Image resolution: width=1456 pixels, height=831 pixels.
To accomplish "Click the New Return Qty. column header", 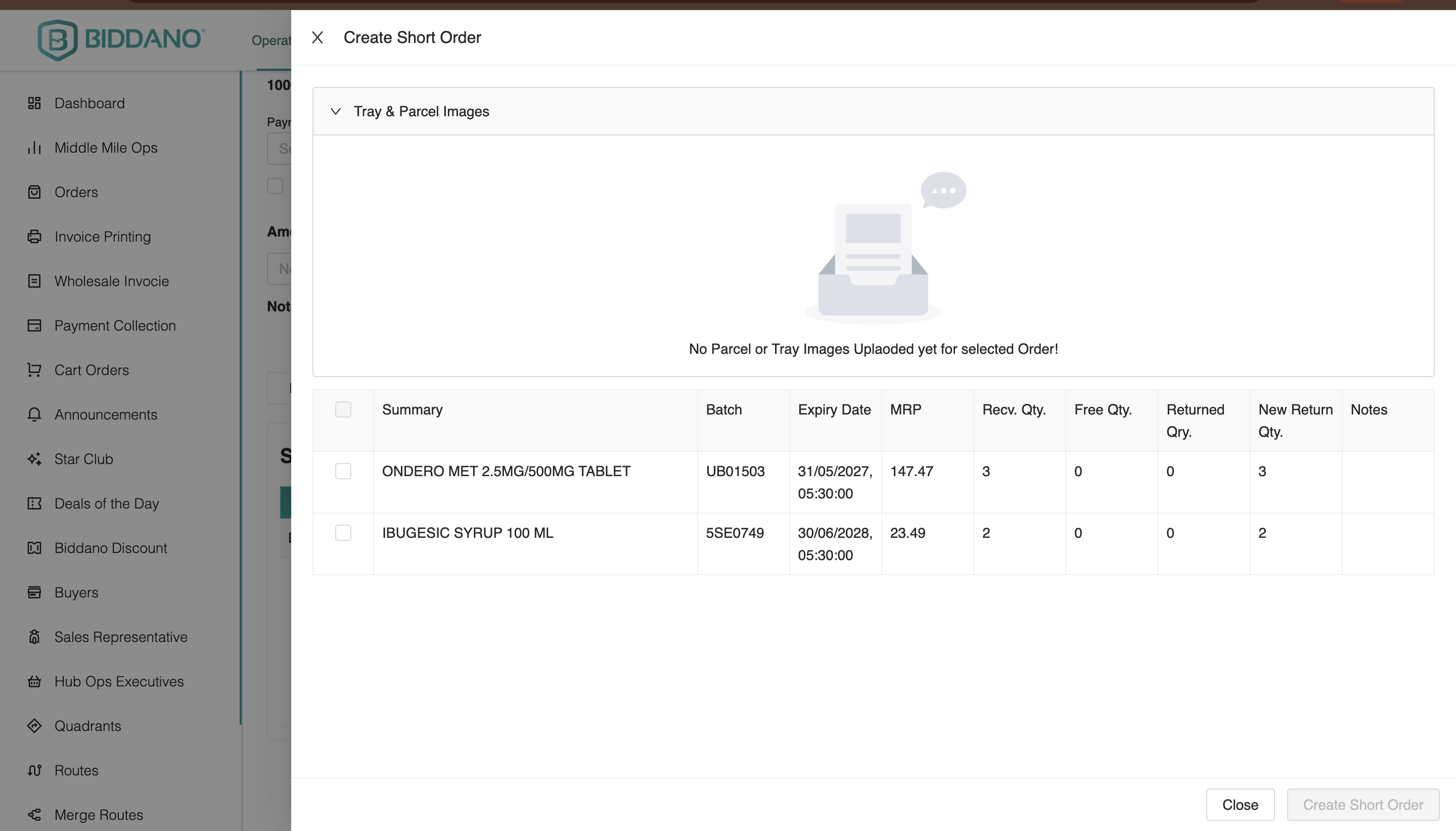I will 1296,421.
